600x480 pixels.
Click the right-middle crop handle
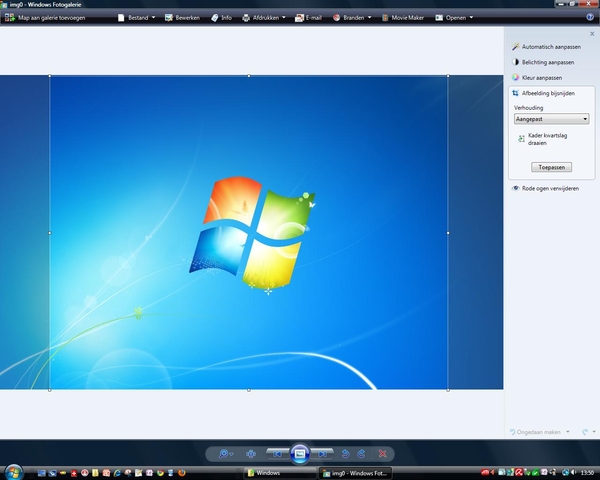tap(448, 233)
